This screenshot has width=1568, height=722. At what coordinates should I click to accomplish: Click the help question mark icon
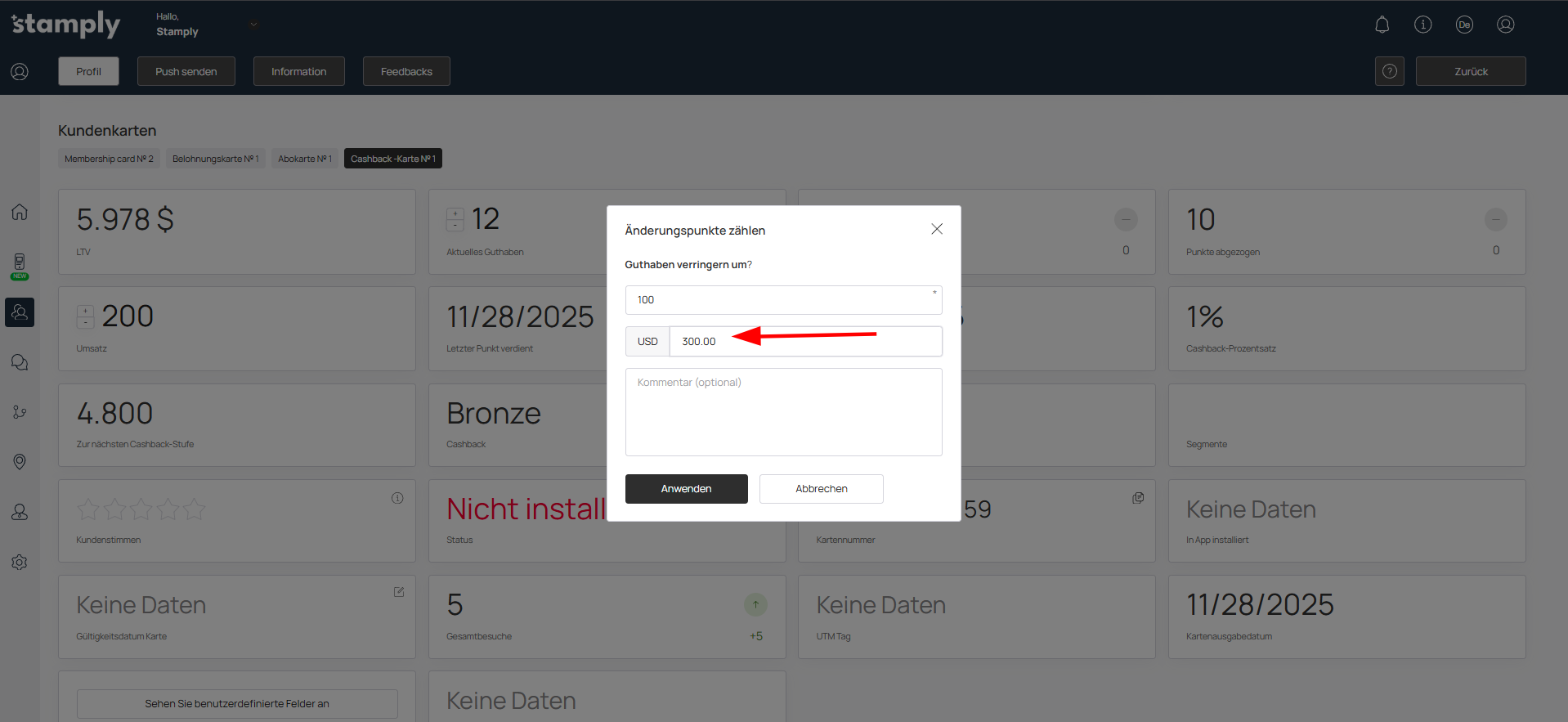click(1389, 72)
